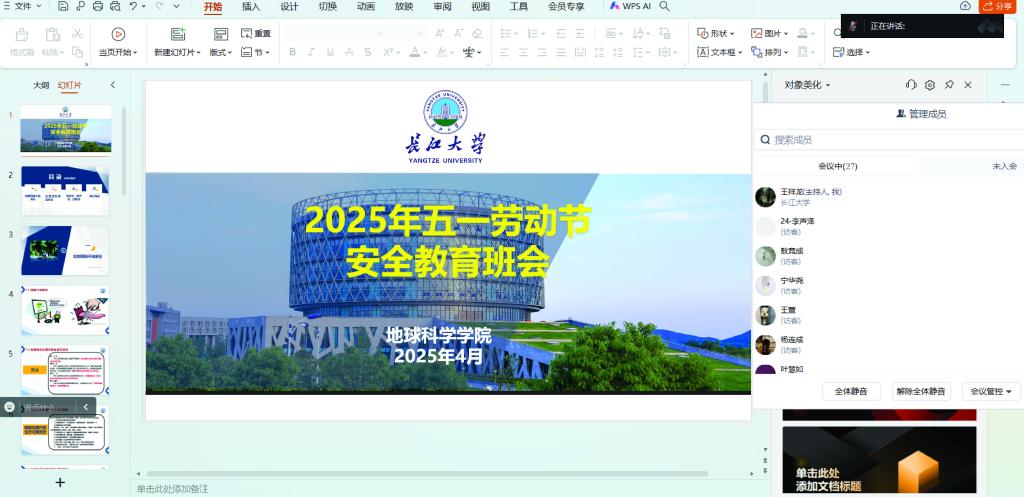Image resolution: width=1024 pixels, height=497 pixels.
Task: Expand the 会议管控 dropdown
Action: point(991,391)
